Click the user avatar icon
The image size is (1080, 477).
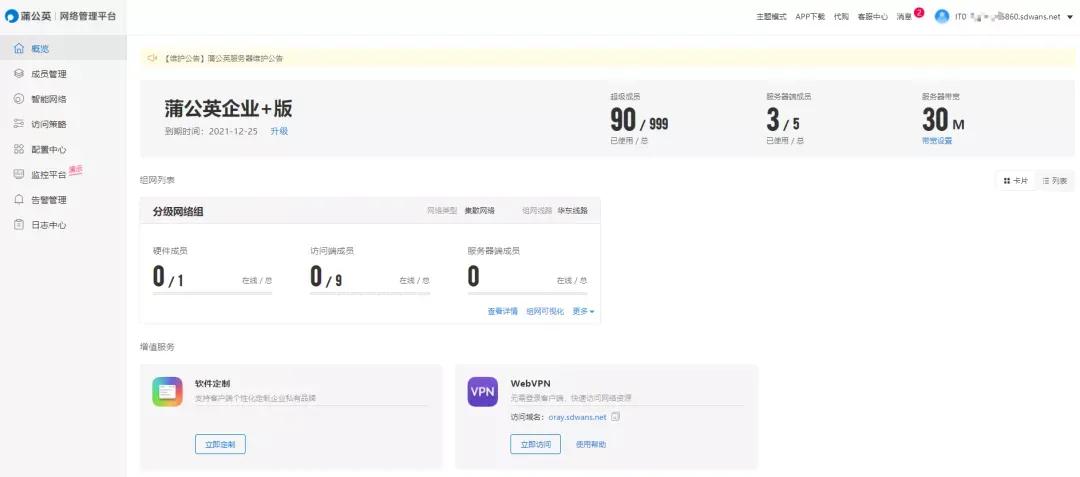pyautogui.click(x=942, y=17)
